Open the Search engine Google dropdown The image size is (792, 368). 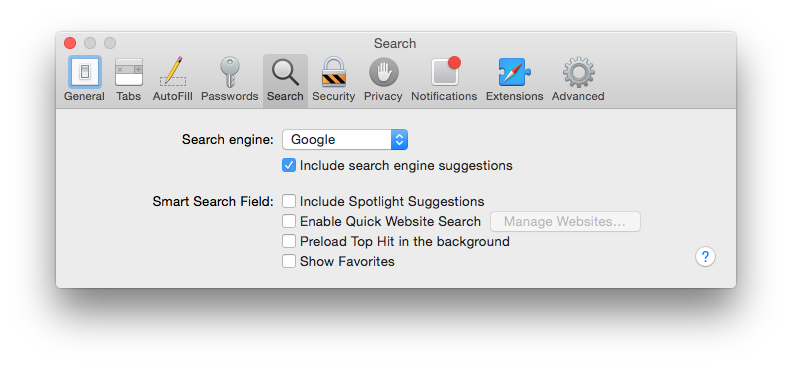click(x=345, y=140)
